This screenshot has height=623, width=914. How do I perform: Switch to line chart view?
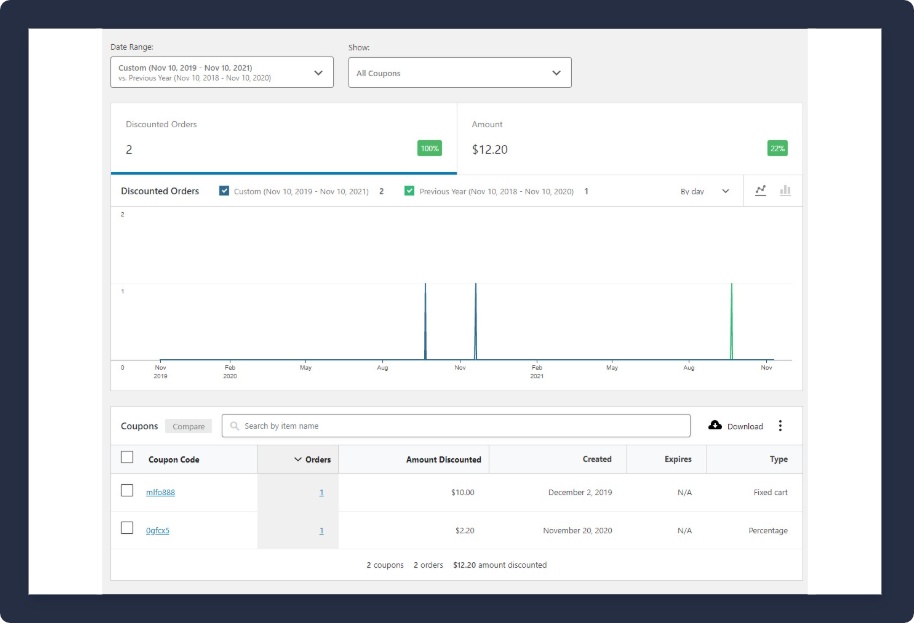760,190
